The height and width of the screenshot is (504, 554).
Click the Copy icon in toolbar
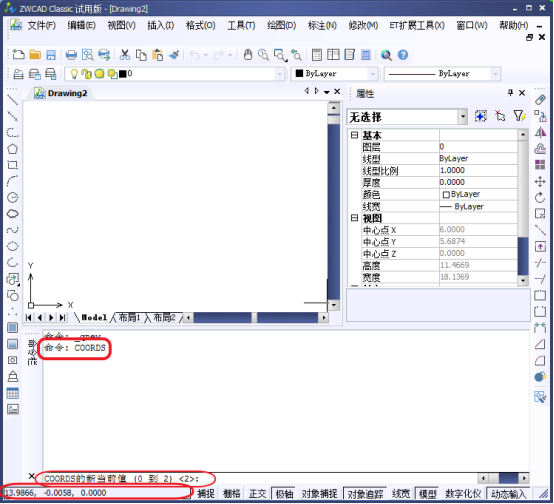(x=141, y=55)
